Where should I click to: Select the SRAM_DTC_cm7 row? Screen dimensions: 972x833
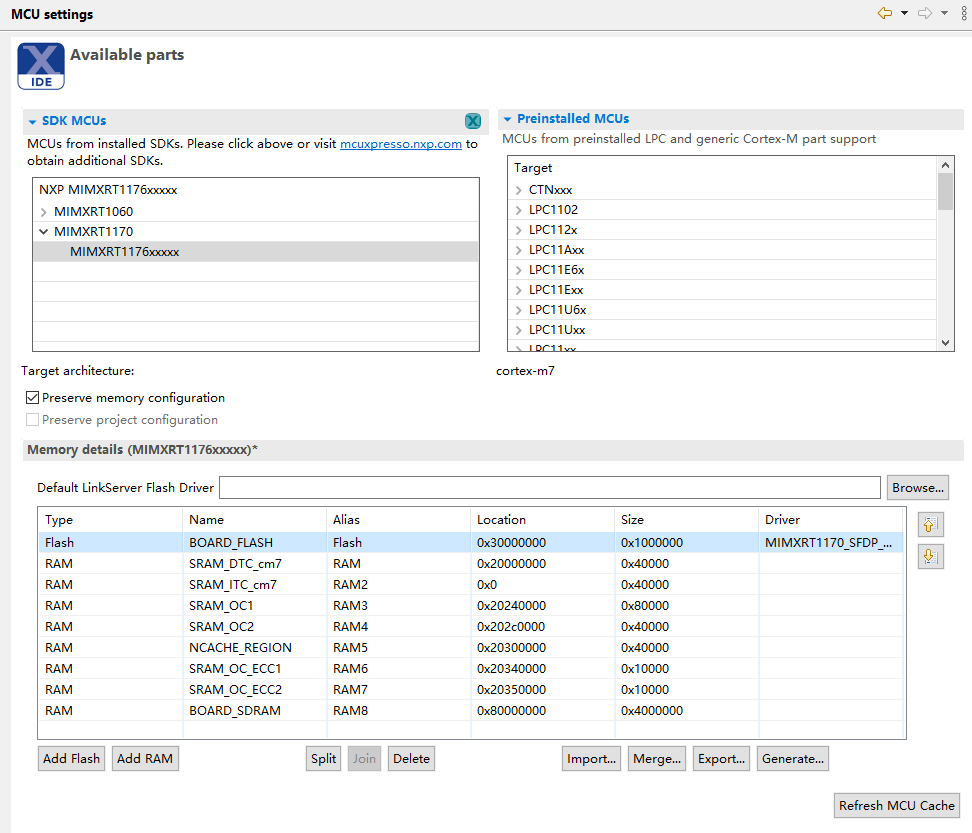point(471,563)
